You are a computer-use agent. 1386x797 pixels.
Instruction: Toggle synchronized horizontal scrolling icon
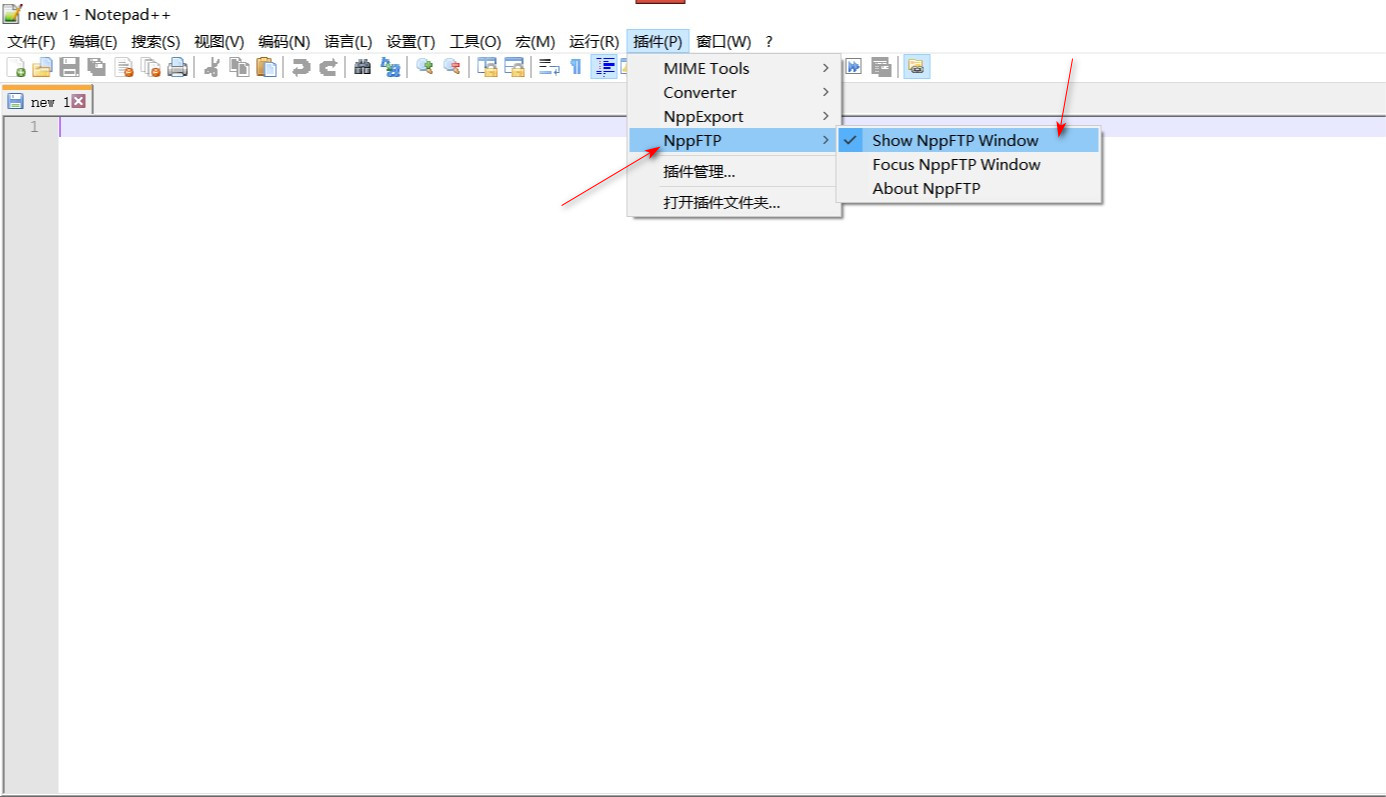(514, 67)
